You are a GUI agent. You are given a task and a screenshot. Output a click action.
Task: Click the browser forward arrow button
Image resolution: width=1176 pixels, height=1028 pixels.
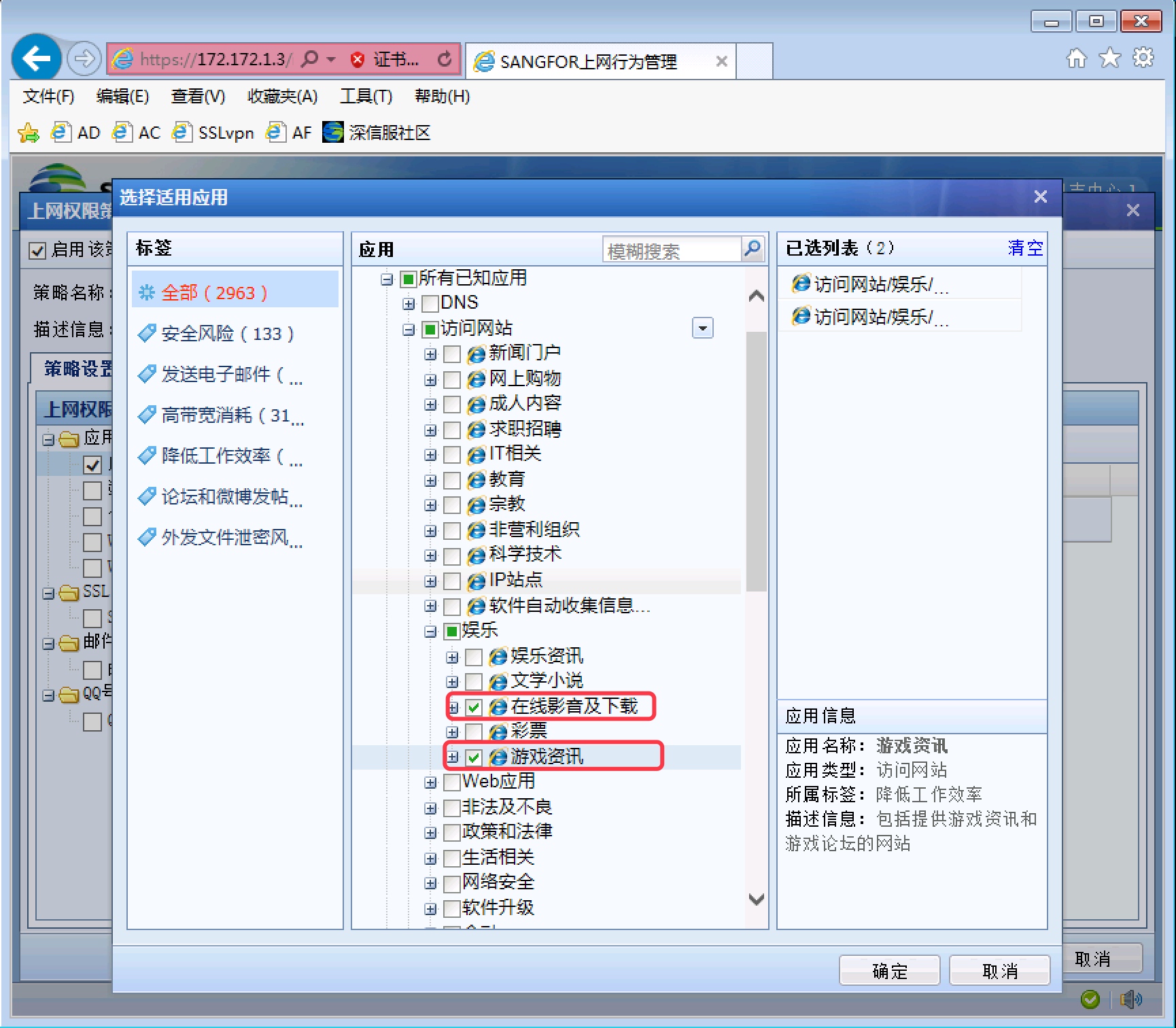84,59
